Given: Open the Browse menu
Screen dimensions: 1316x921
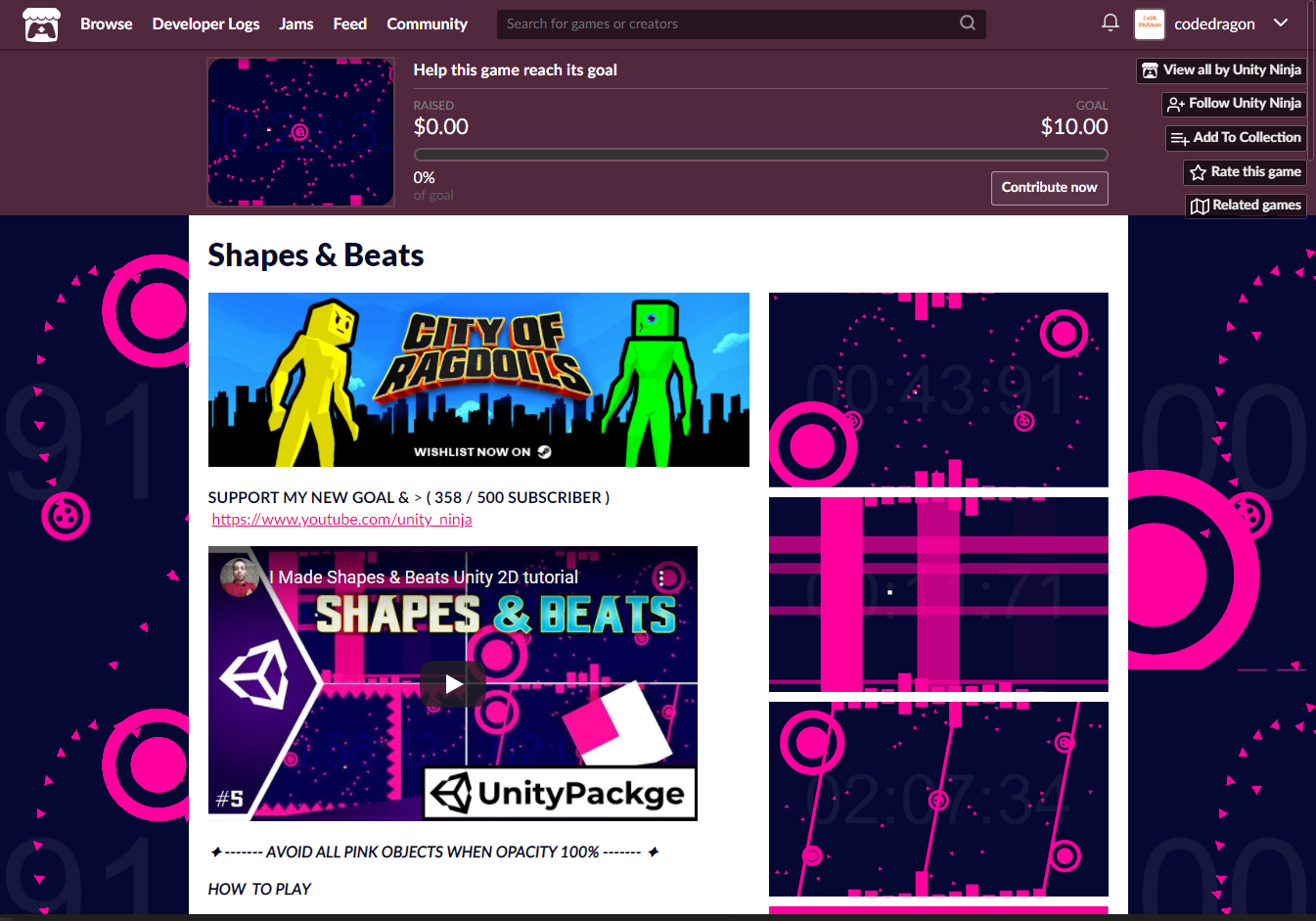Looking at the screenshot, I should (x=106, y=23).
